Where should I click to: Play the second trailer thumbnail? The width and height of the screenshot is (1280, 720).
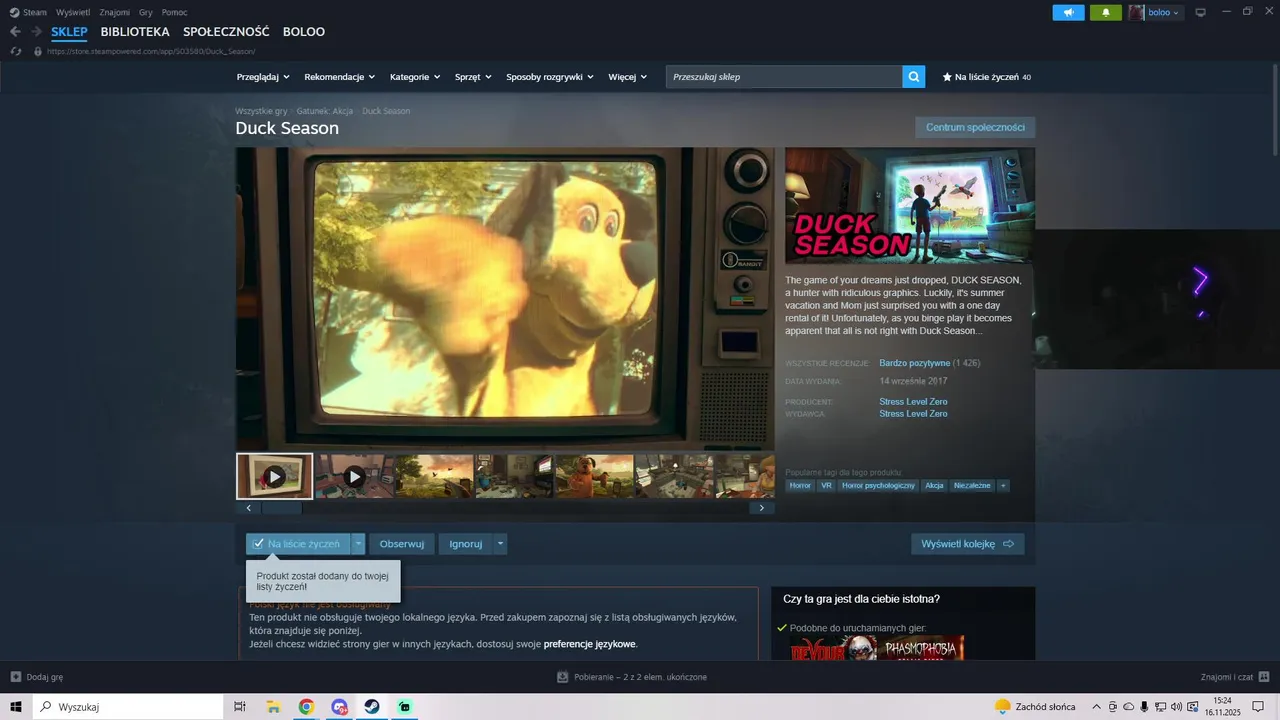click(354, 476)
